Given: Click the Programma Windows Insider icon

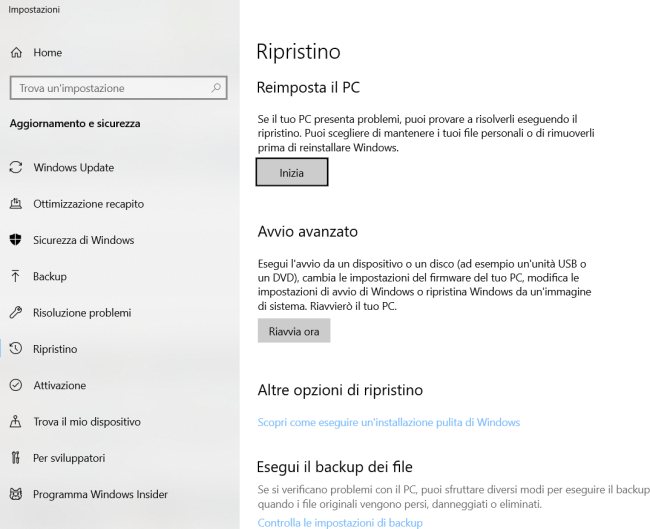Looking at the screenshot, I should pyautogui.click(x=15, y=494).
